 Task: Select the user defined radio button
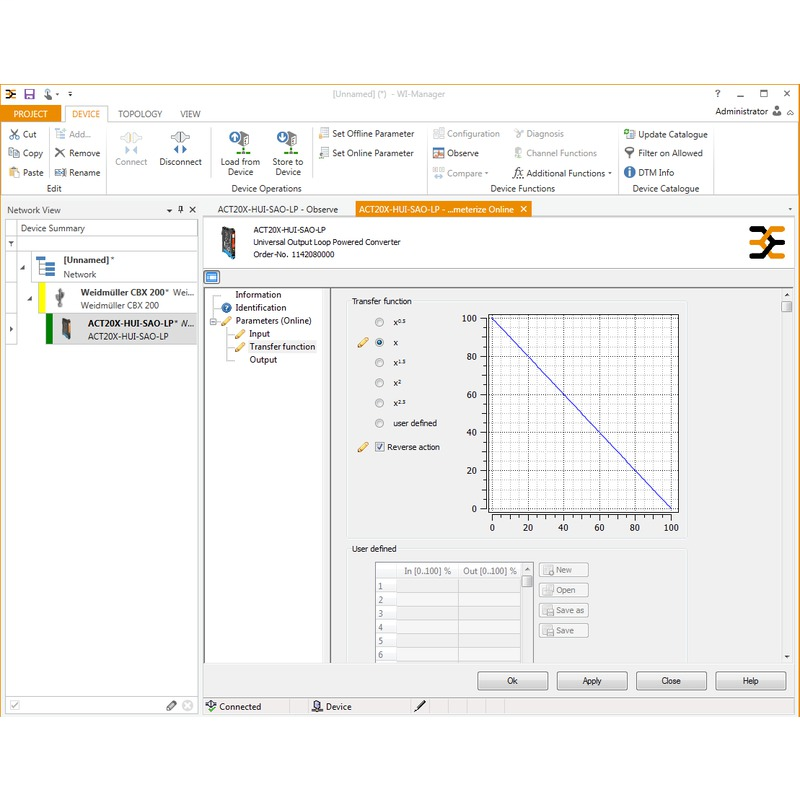click(379, 423)
